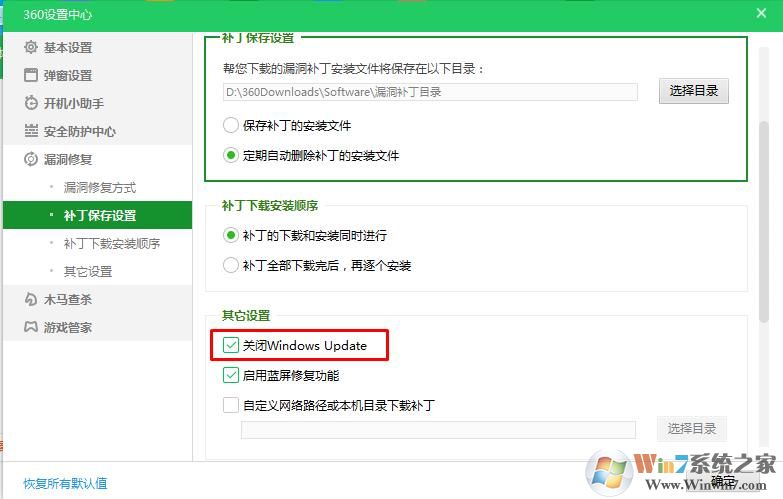Image resolution: width=783 pixels, height=499 pixels.
Task: Click the clock icon beside 开机小助手
Action: (30, 103)
